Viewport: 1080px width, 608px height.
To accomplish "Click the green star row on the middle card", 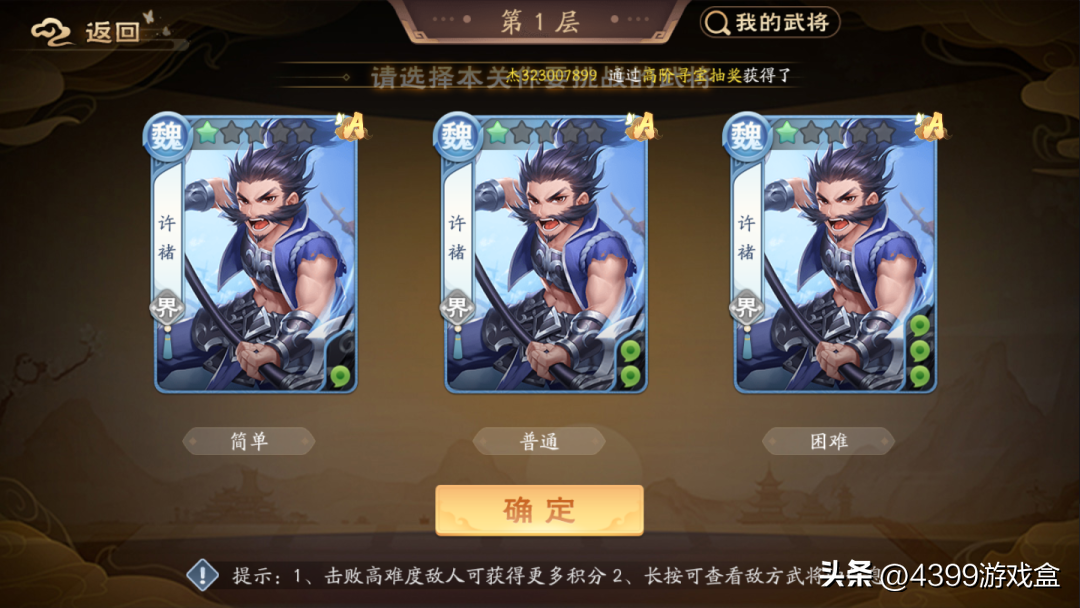I will (545, 133).
